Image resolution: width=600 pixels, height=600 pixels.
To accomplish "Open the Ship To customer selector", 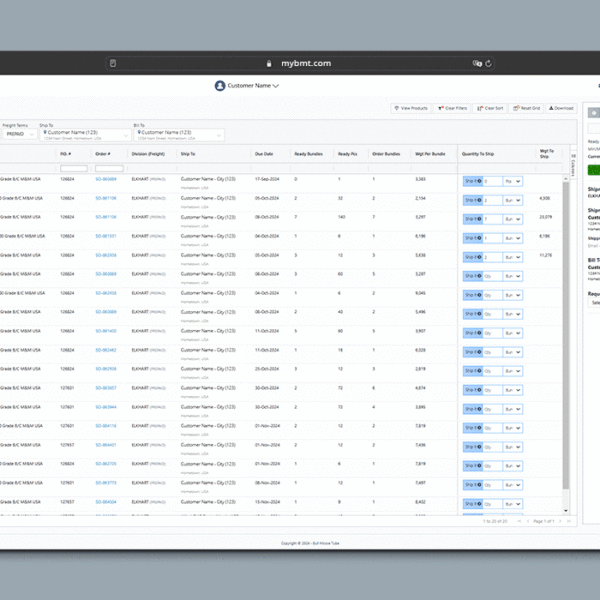I will tap(82, 134).
